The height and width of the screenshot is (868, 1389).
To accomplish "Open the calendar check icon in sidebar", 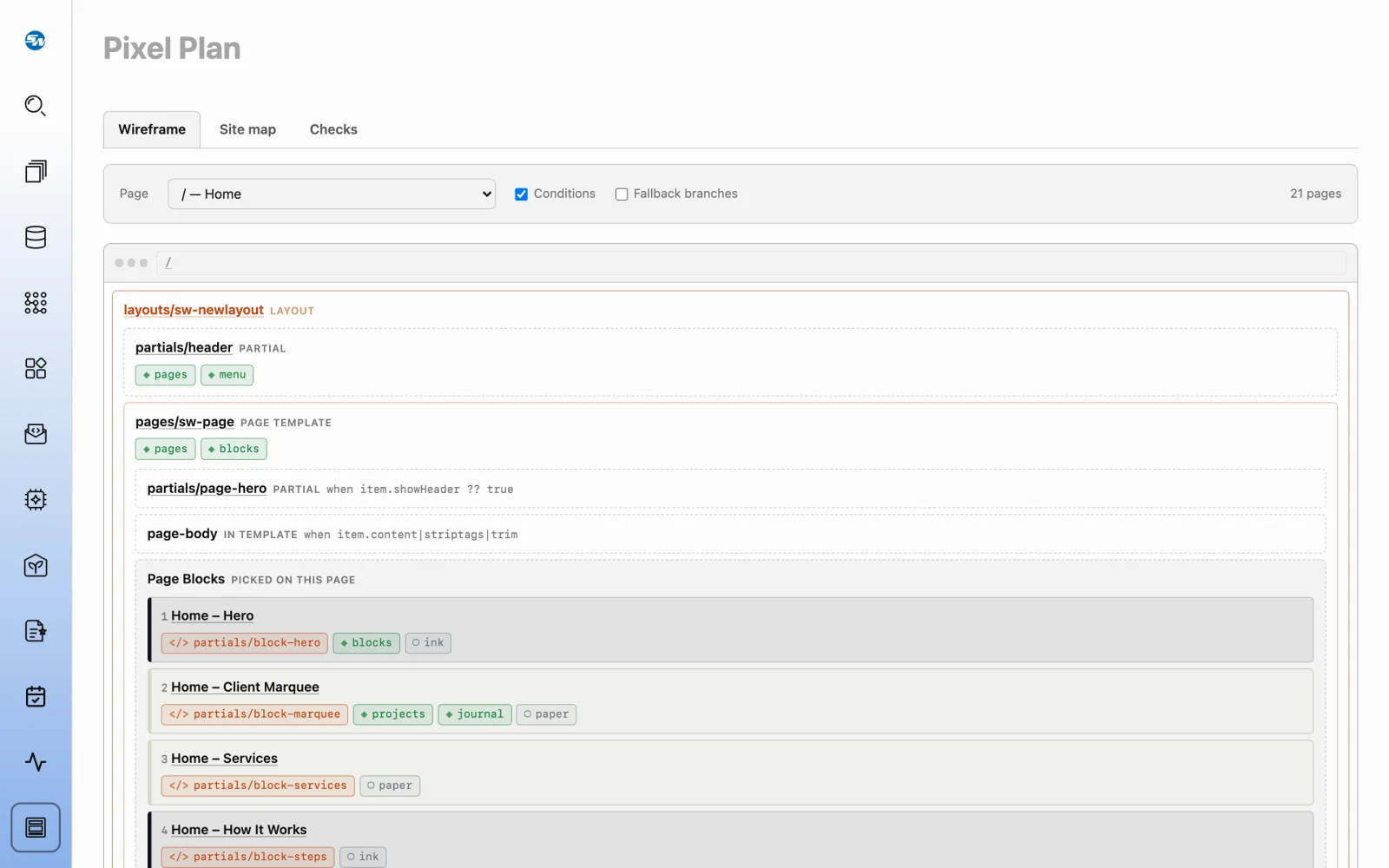I will point(36,697).
